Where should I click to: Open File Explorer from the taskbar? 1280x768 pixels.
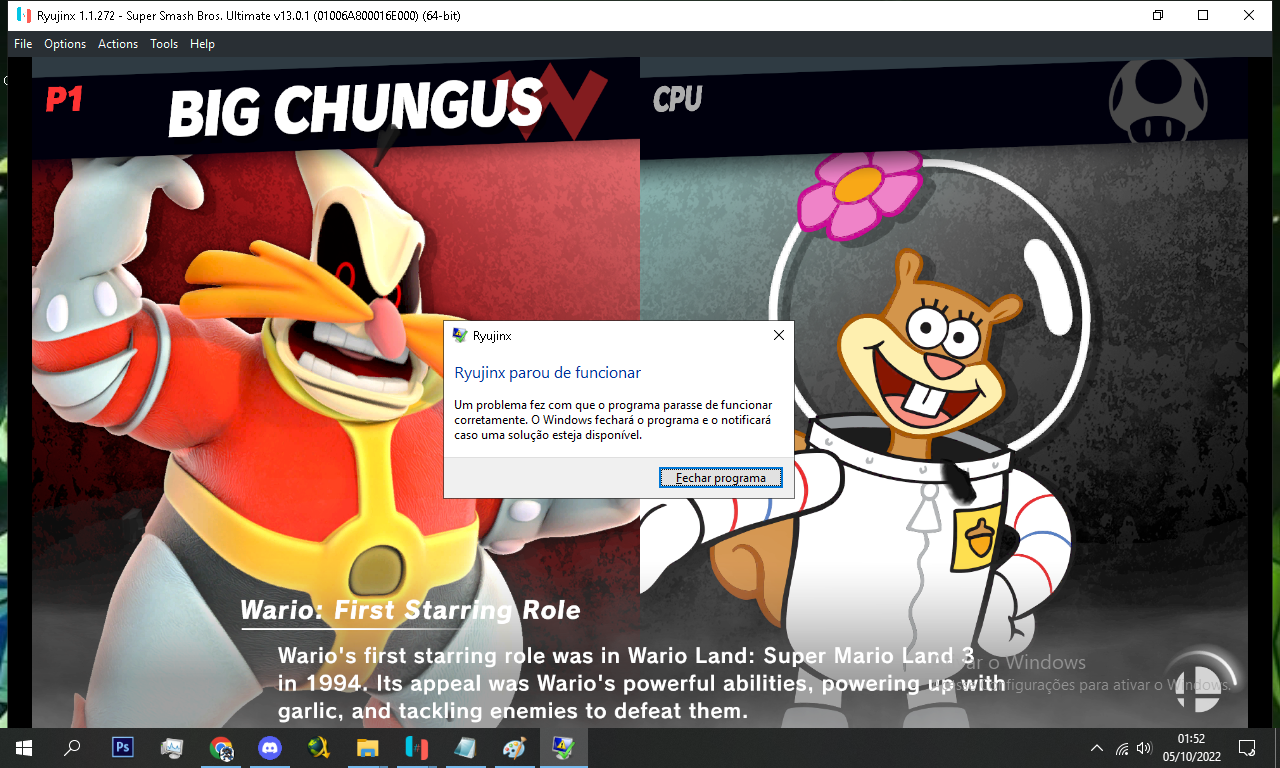click(368, 748)
